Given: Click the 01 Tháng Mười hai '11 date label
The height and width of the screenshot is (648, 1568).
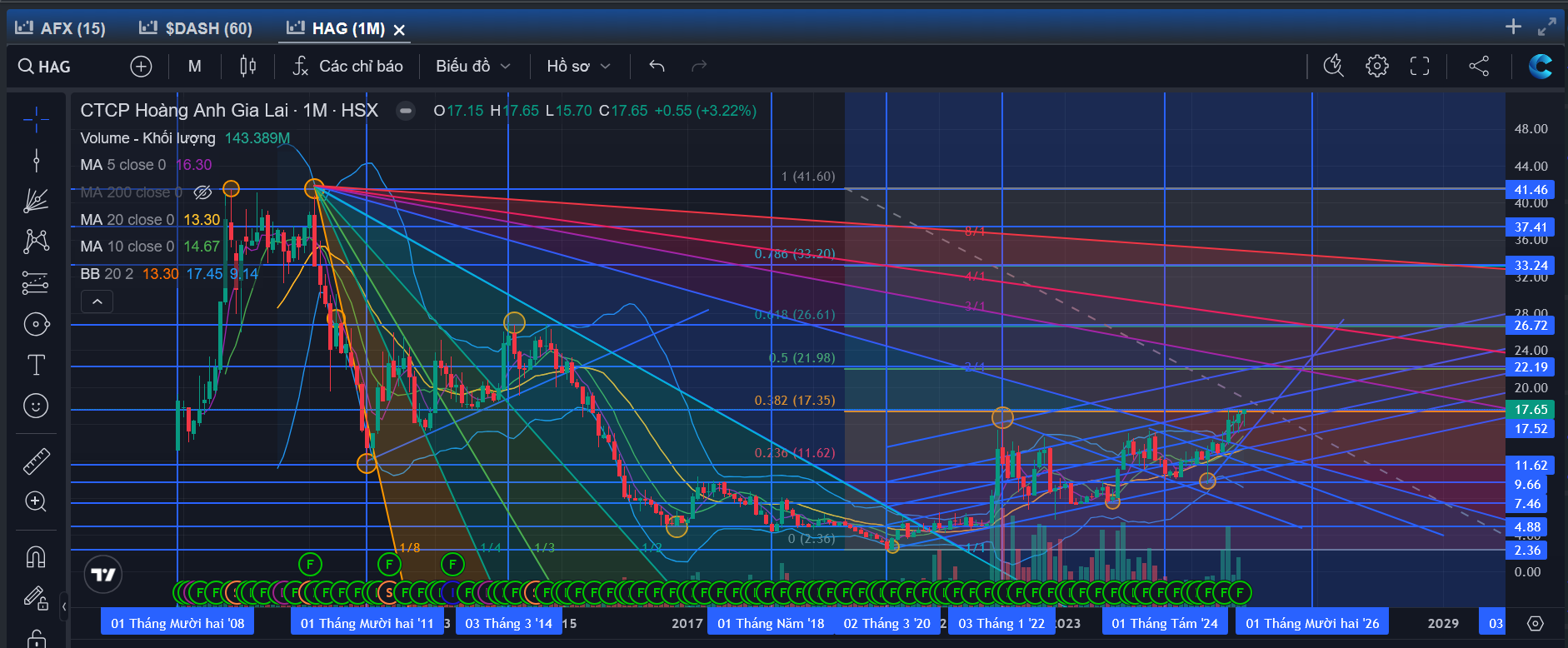Looking at the screenshot, I should pos(367,623).
